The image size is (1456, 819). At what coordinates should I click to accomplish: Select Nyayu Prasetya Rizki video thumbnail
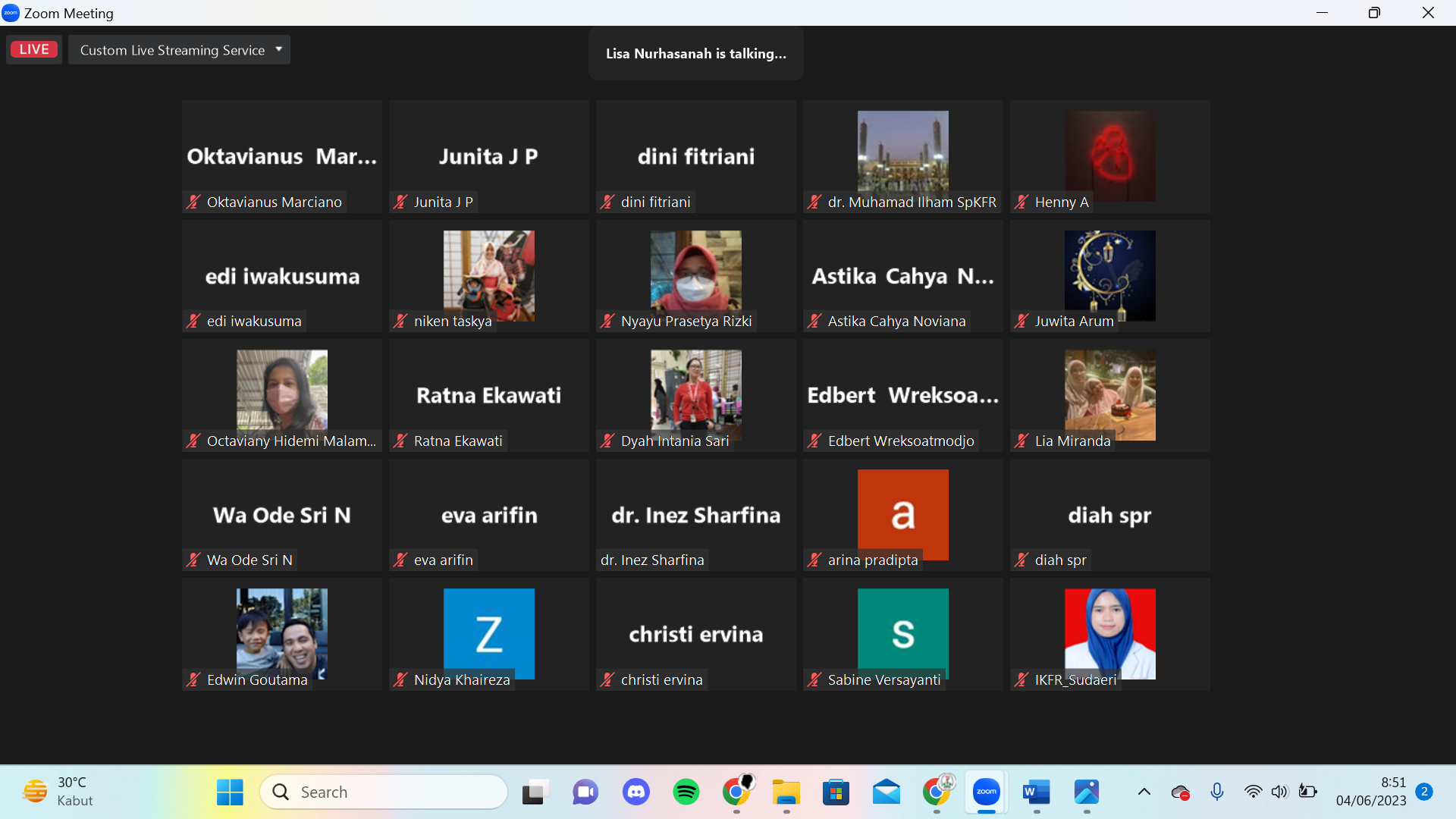695,273
